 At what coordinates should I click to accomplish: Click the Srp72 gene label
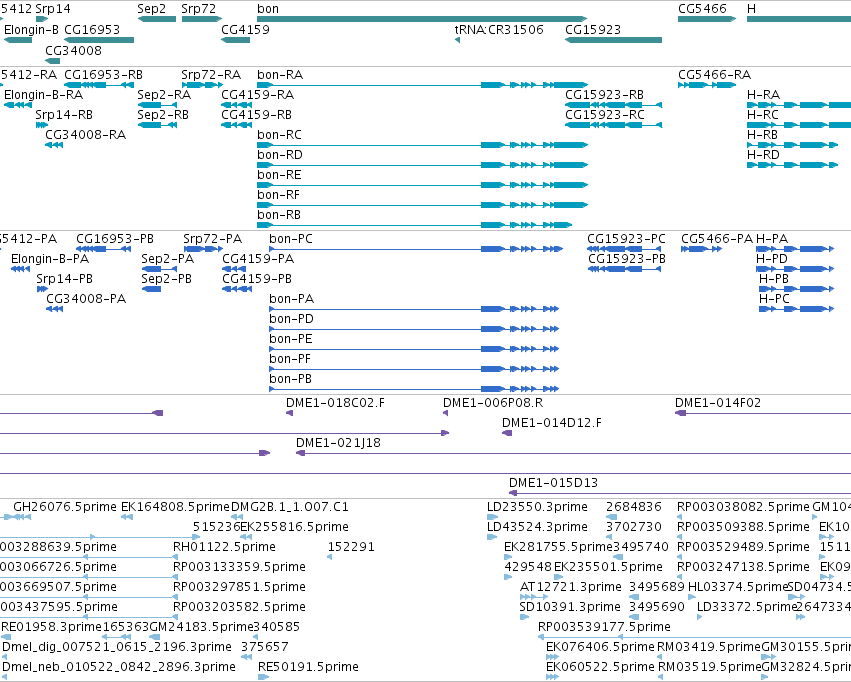(199, 9)
